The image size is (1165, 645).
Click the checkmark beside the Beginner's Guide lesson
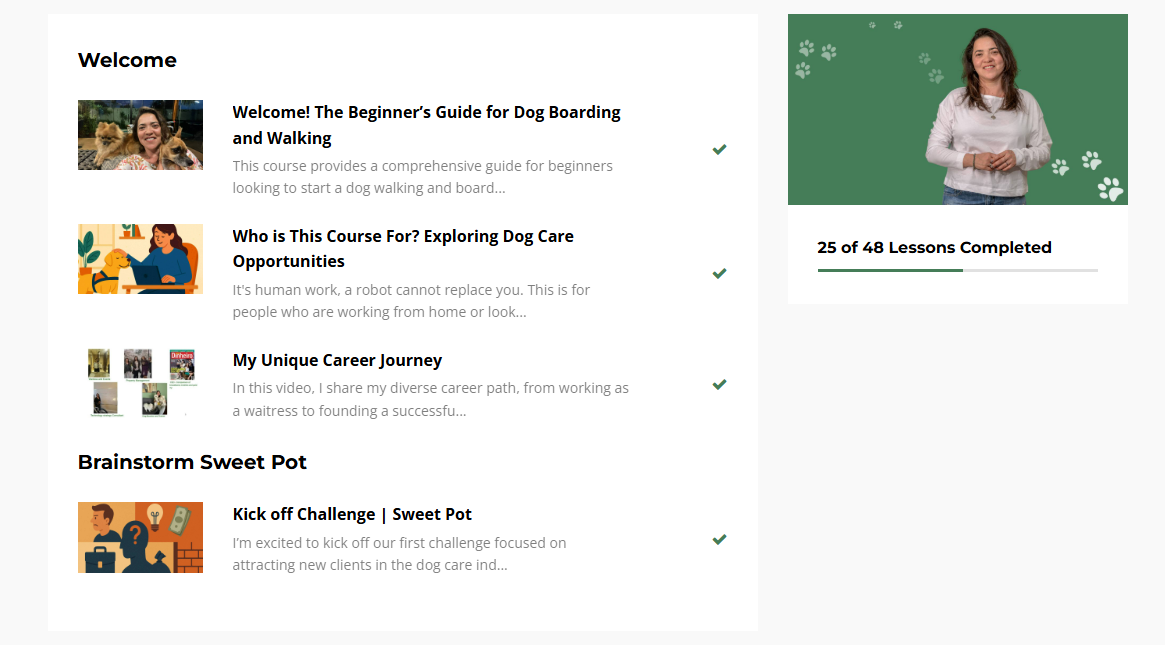tap(719, 150)
